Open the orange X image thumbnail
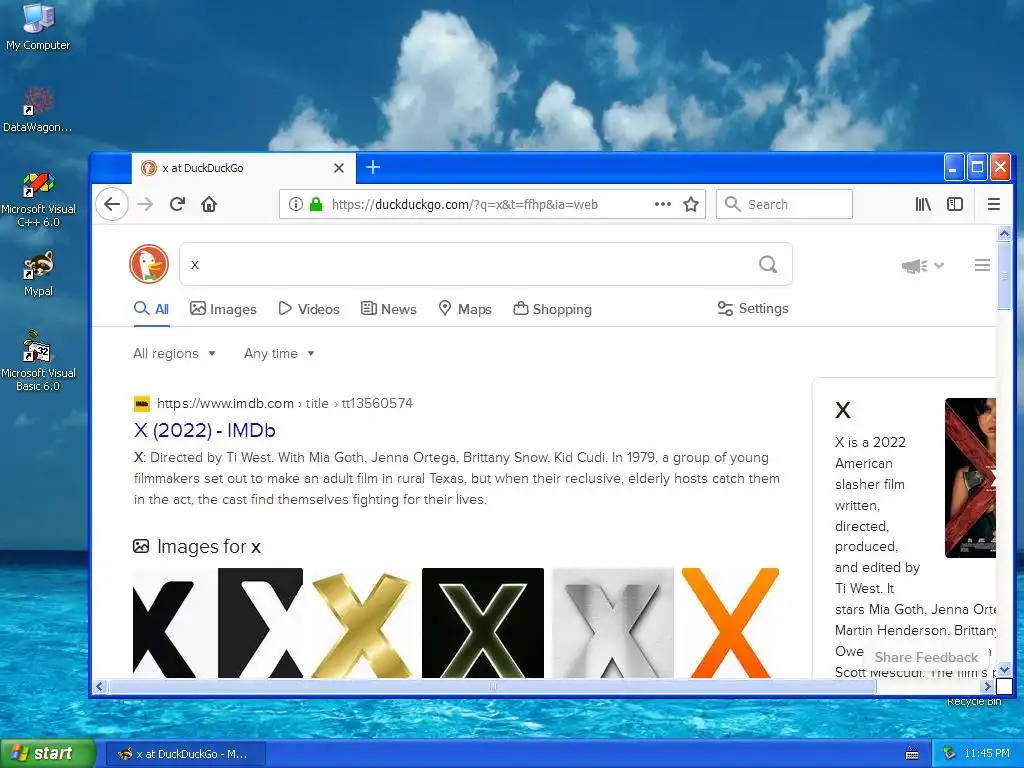 730,623
